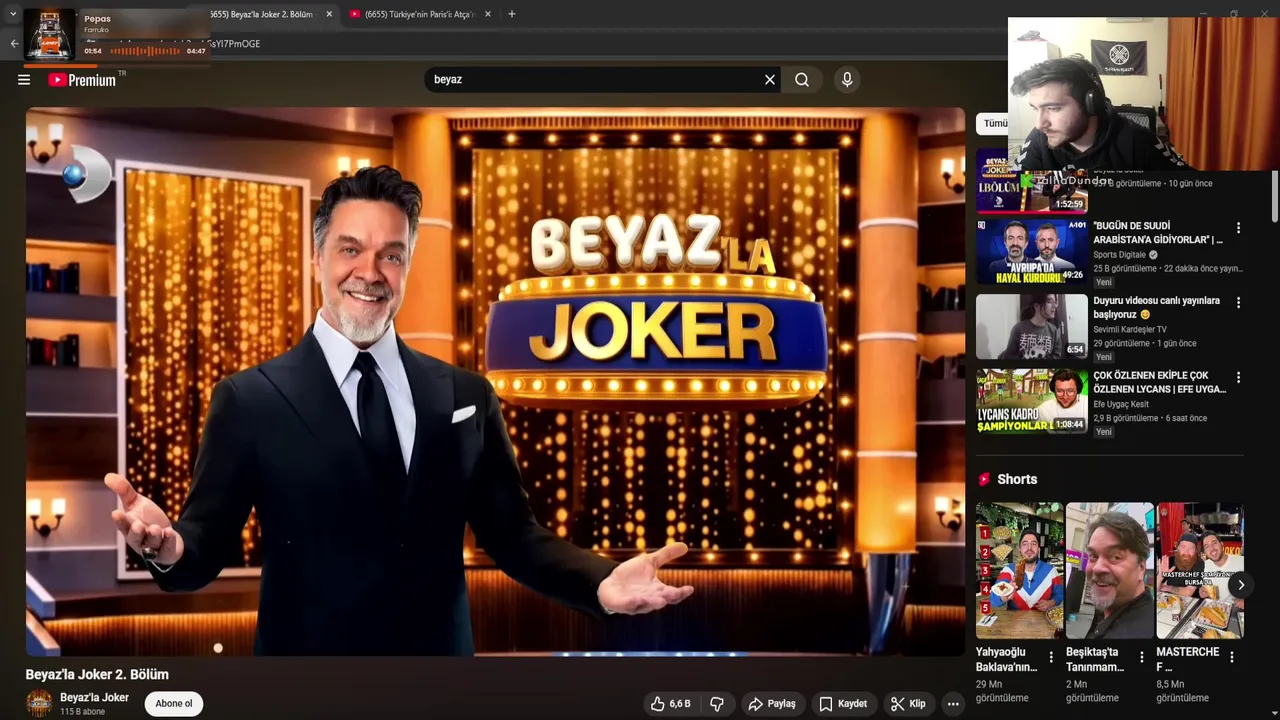The image size is (1280, 720).
Task: Open the Duyuru videosu canlı yayınlara thumbnail
Action: pos(1032,326)
